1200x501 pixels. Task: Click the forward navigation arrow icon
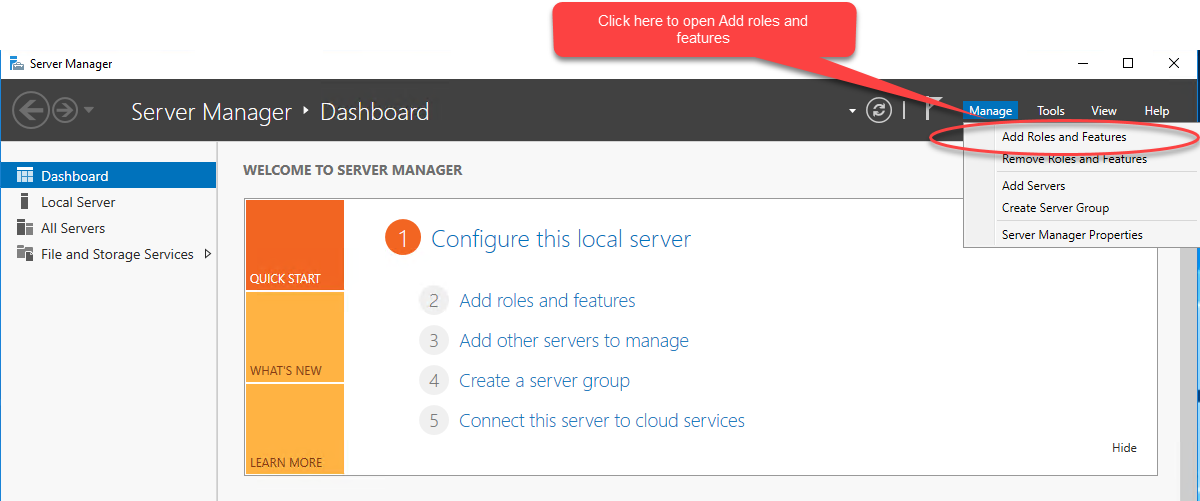click(65, 110)
